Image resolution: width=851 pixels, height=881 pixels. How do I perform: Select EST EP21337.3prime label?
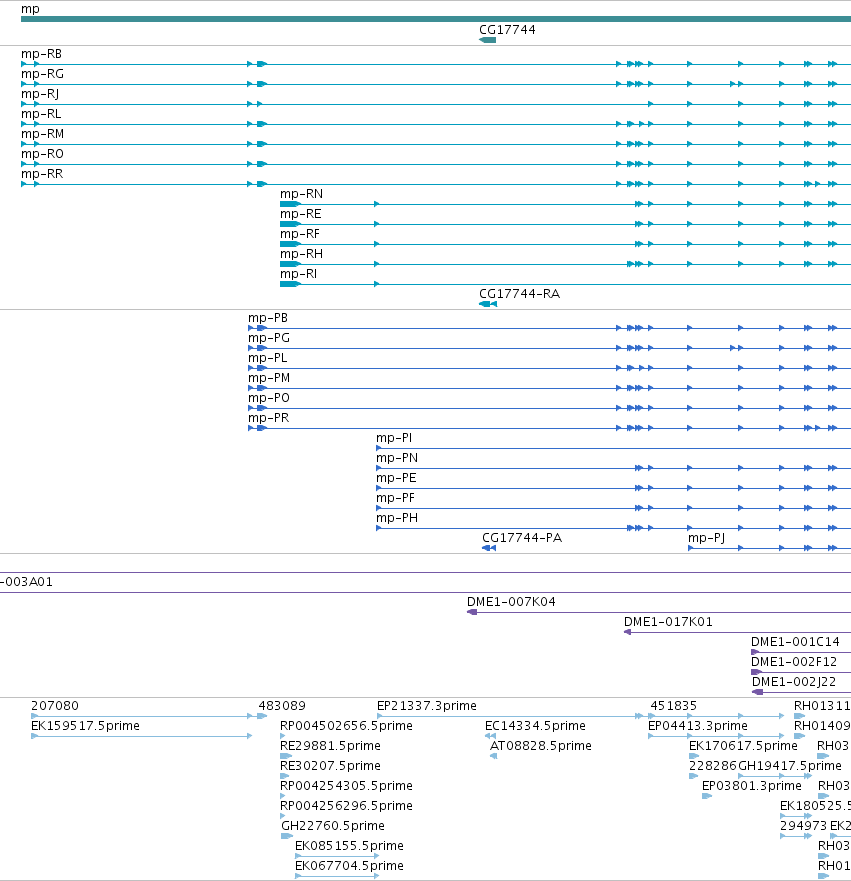[427, 706]
